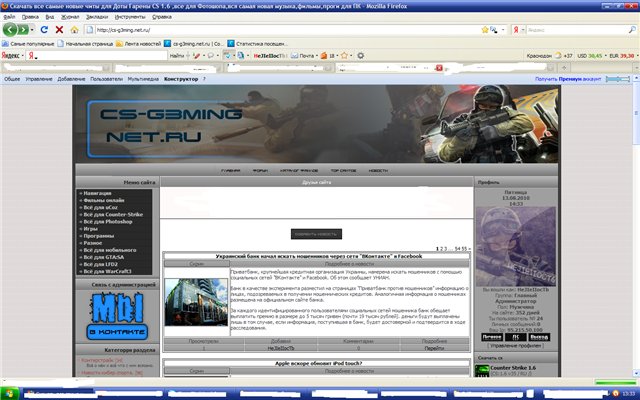Open the Статистика посещен... bookmark
The width and height of the screenshot is (640, 400).
(257, 44)
